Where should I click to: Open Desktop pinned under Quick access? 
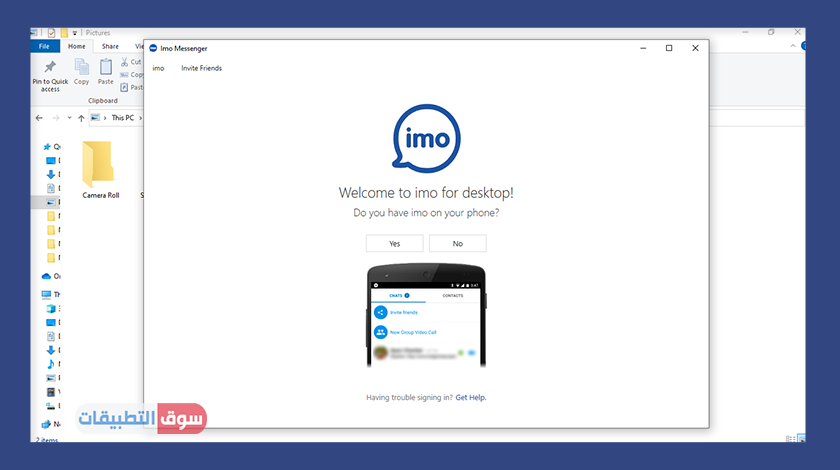pos(51,161)
